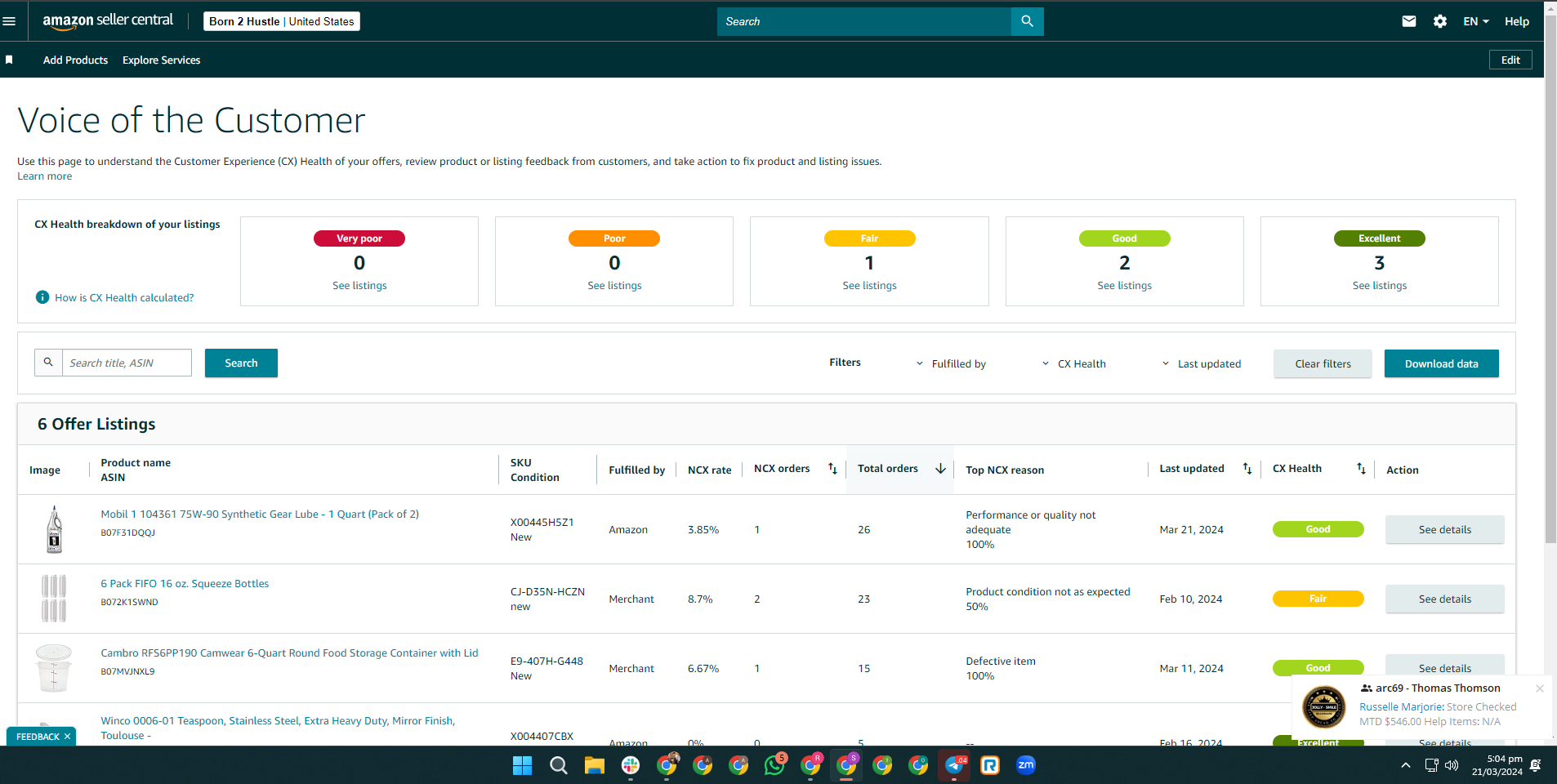The image size is (1557, 784).
Task: Open Windows taskbar search
Action: click(x=558, y=765)
